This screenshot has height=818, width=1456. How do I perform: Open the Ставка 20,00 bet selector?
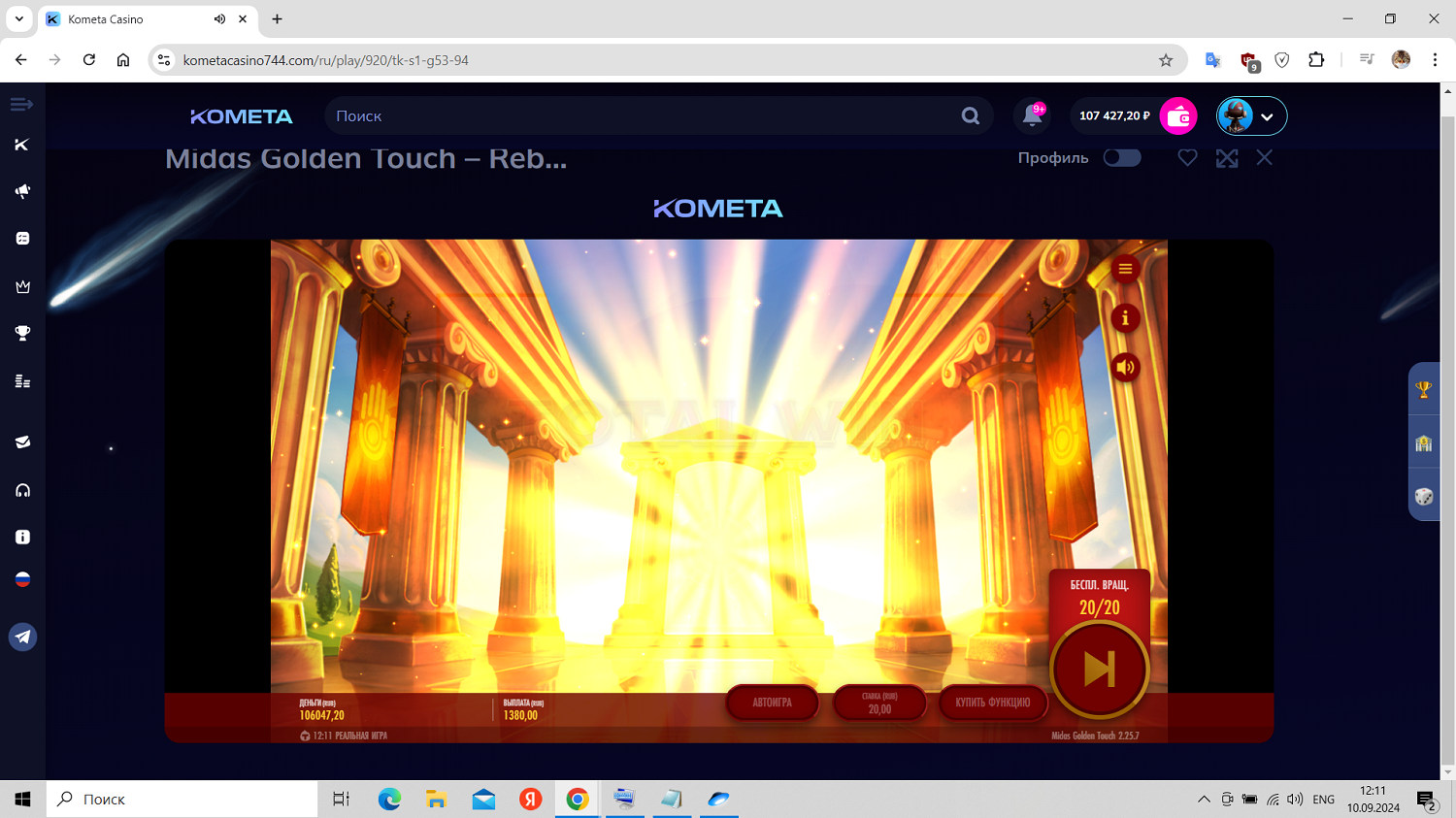[879, 703]
